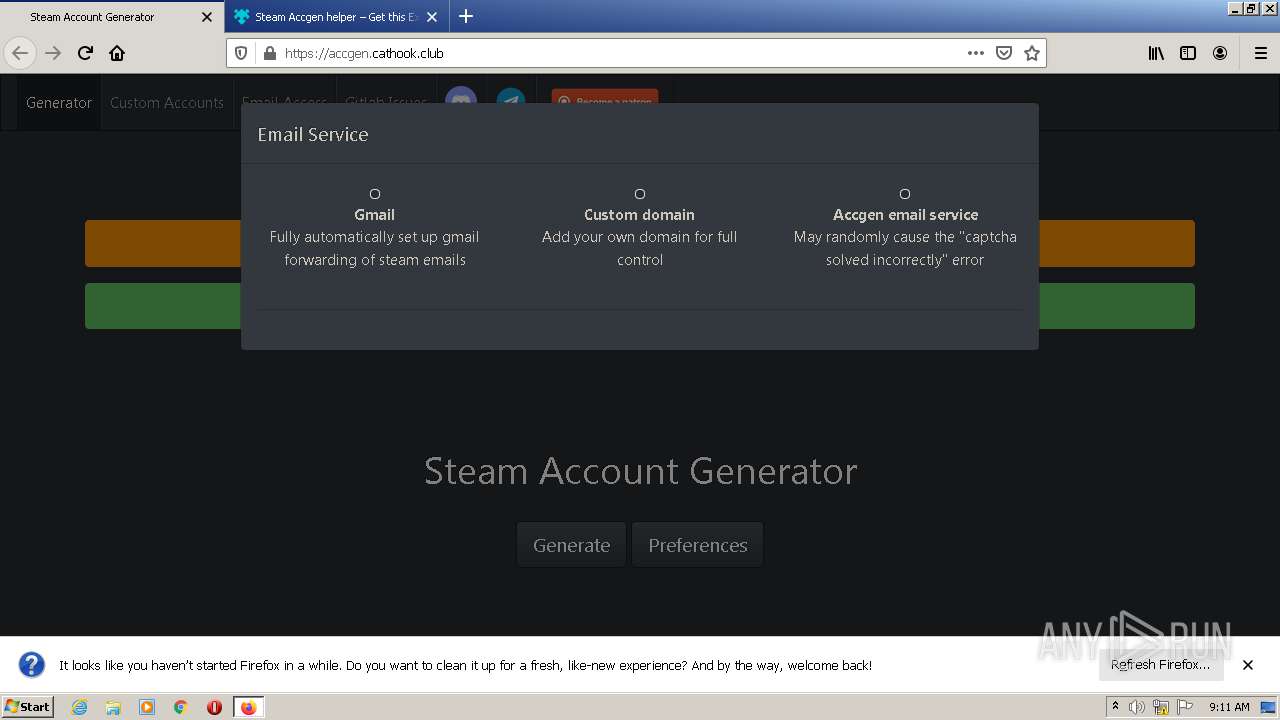
Task: Open the Custom Accounts nav item
Action: 167,102
